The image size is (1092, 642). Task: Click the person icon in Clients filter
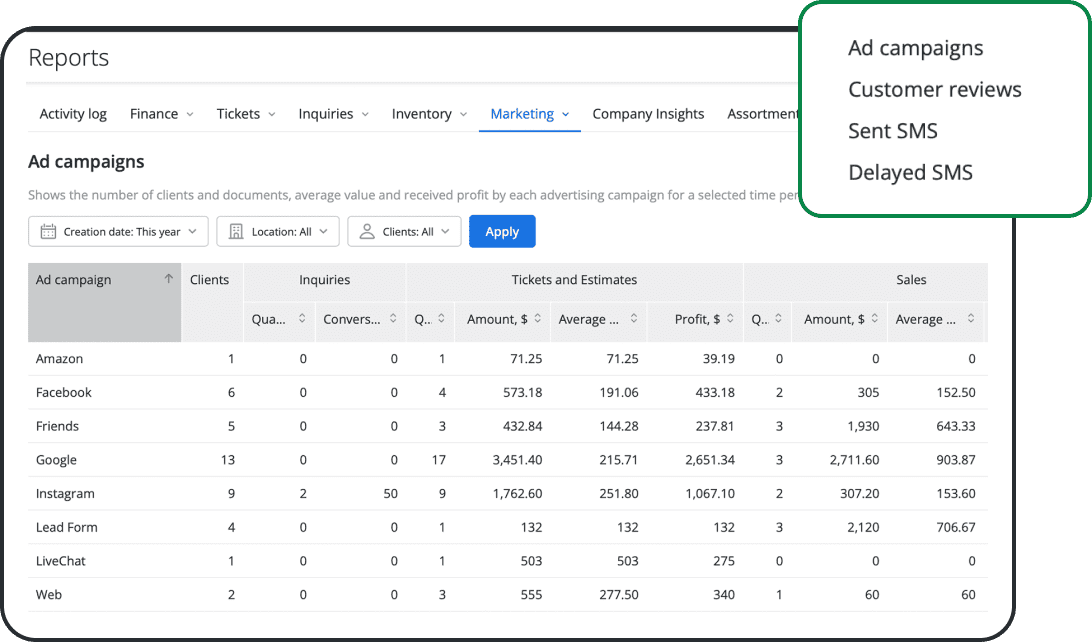(x=368, y=231)
